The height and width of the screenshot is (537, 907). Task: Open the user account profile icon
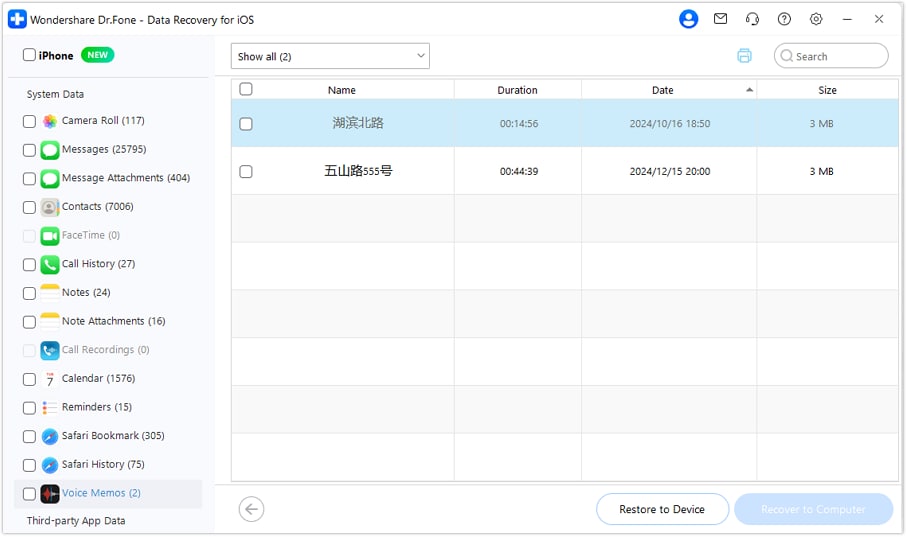point(688,19)
